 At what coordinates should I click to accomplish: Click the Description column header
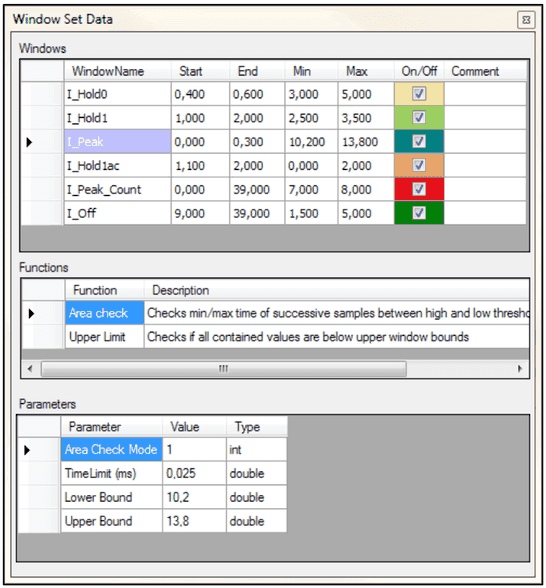coord(336,290)
